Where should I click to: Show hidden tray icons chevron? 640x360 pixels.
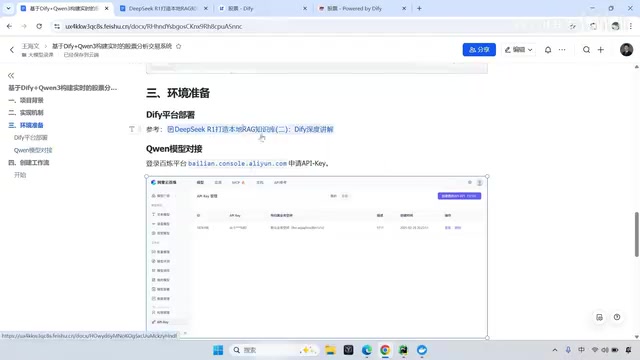tap(555, 350)
